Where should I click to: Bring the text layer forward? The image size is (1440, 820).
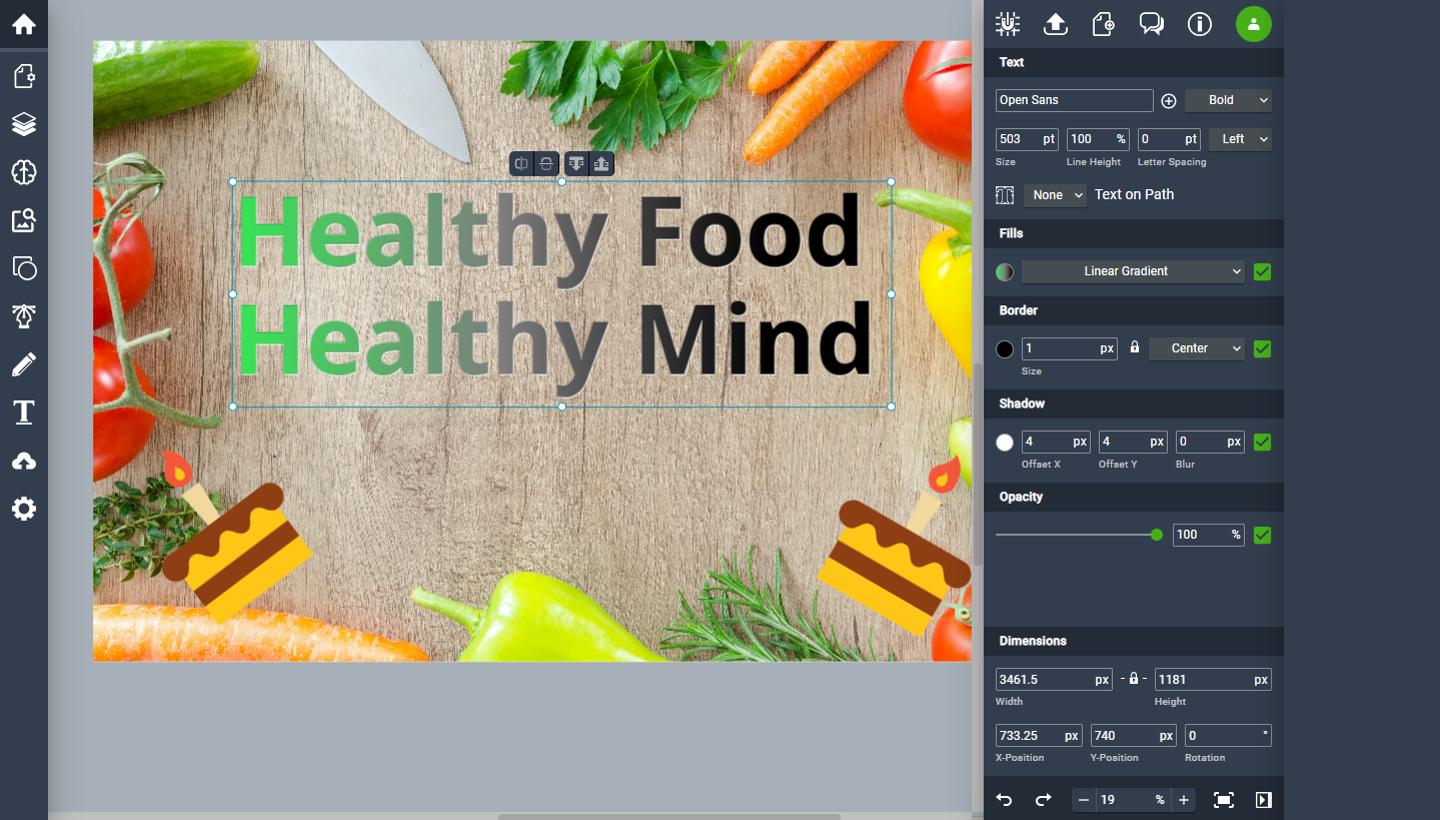[601, 163]
